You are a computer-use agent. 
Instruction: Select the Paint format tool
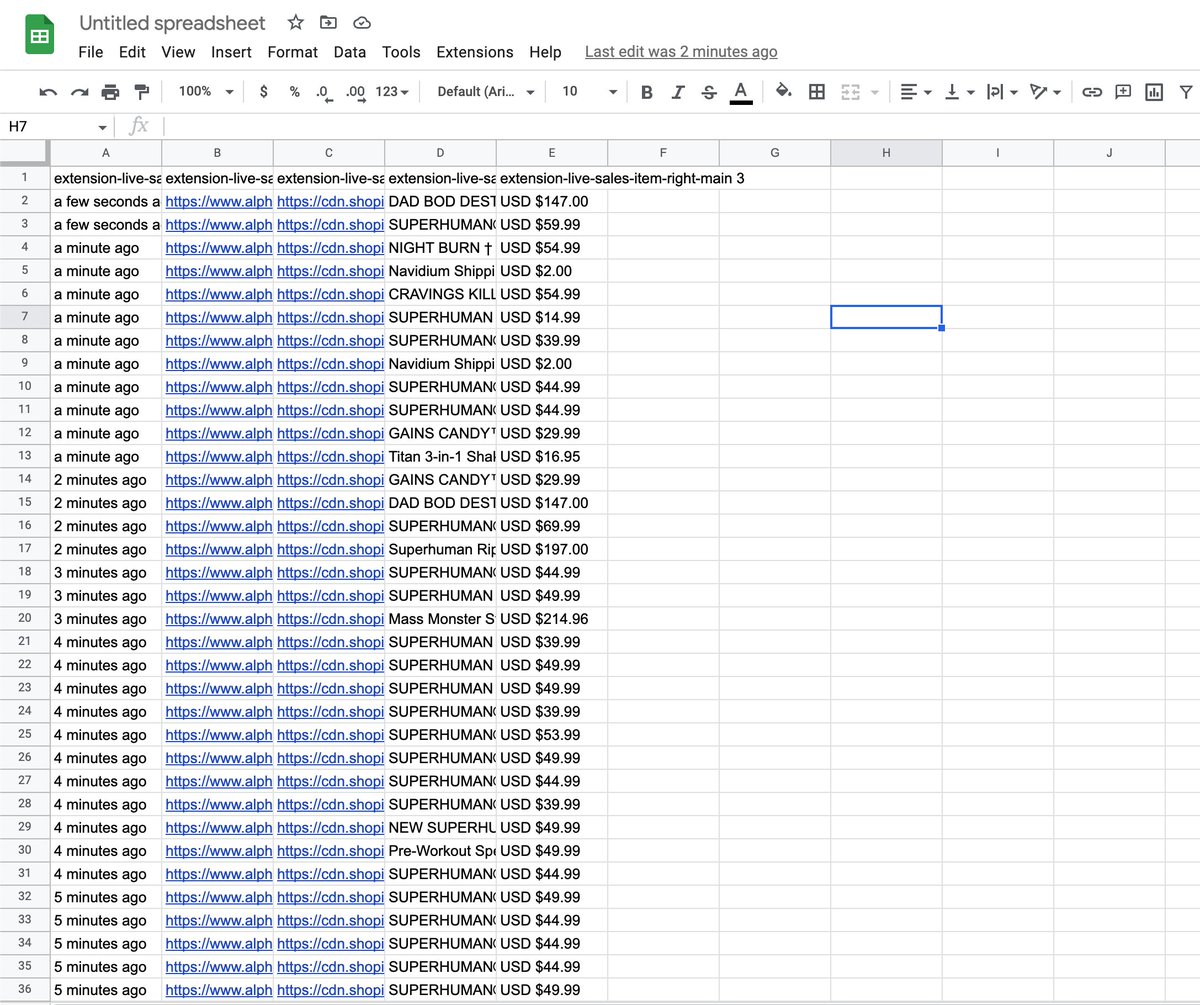(x=141, y=92)
